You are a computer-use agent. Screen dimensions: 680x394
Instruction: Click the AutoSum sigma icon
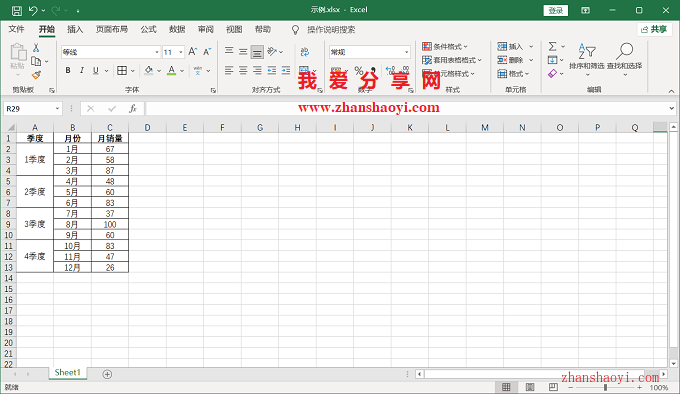(552, 46)
